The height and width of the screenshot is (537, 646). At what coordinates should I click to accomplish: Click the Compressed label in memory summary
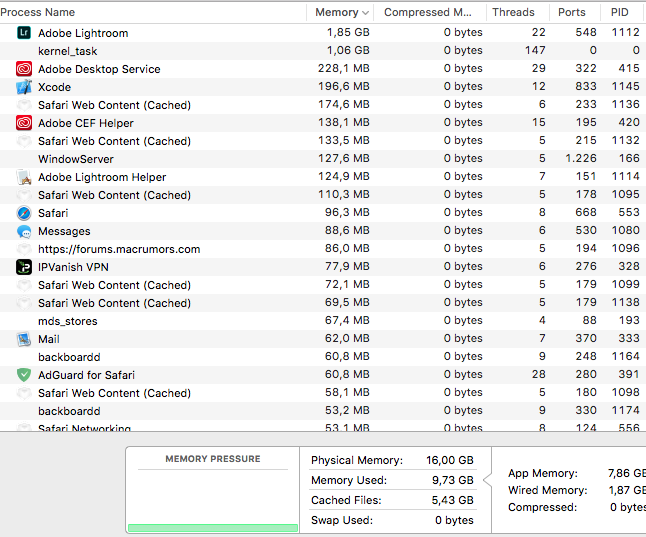coord(542,507)
